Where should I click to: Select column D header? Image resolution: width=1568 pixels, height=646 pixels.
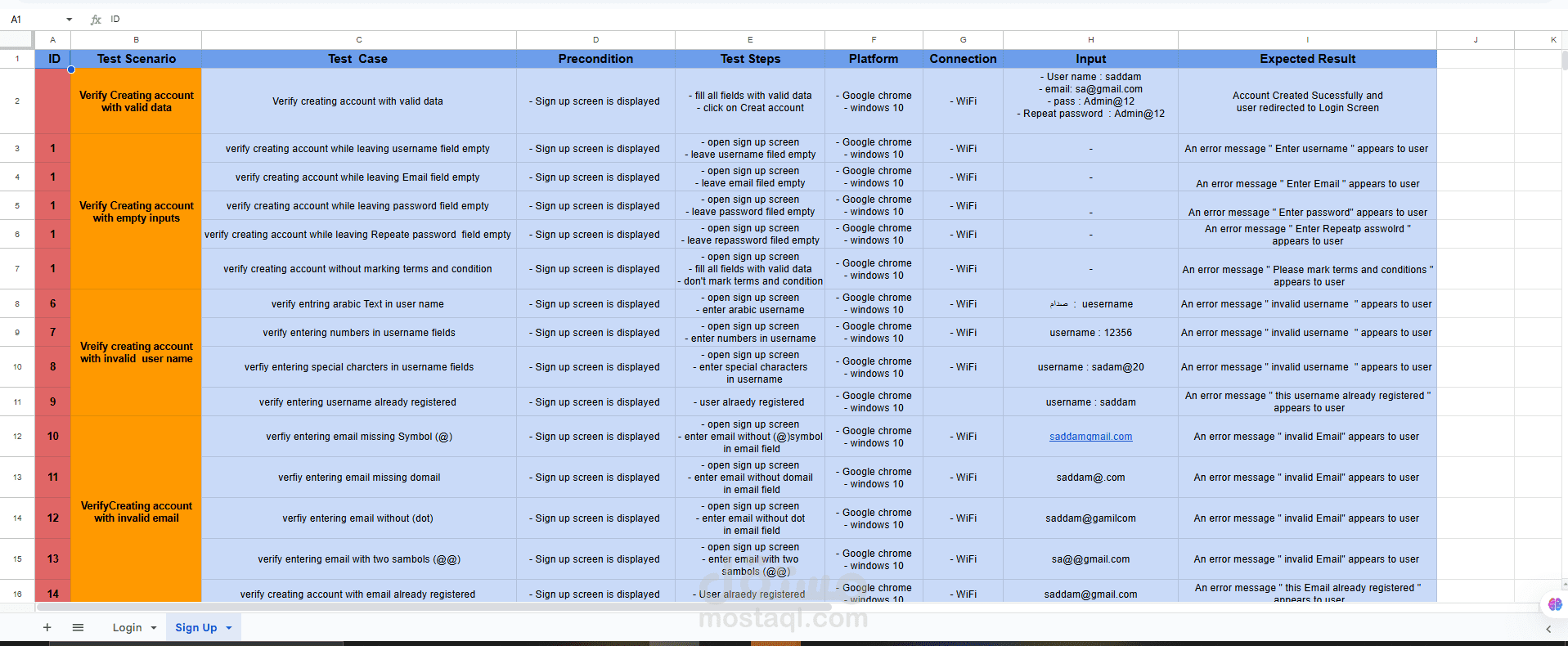pos(595,39)
